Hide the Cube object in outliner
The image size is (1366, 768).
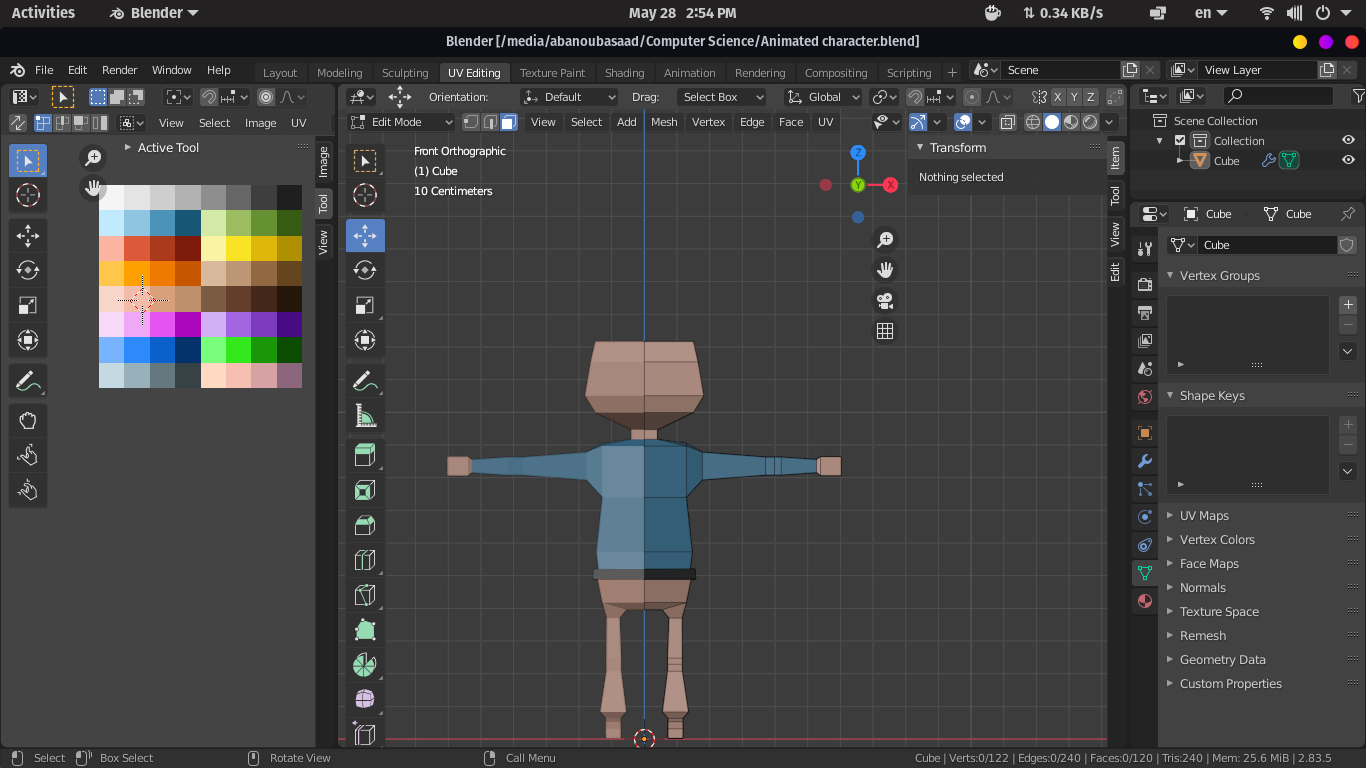1348,161
